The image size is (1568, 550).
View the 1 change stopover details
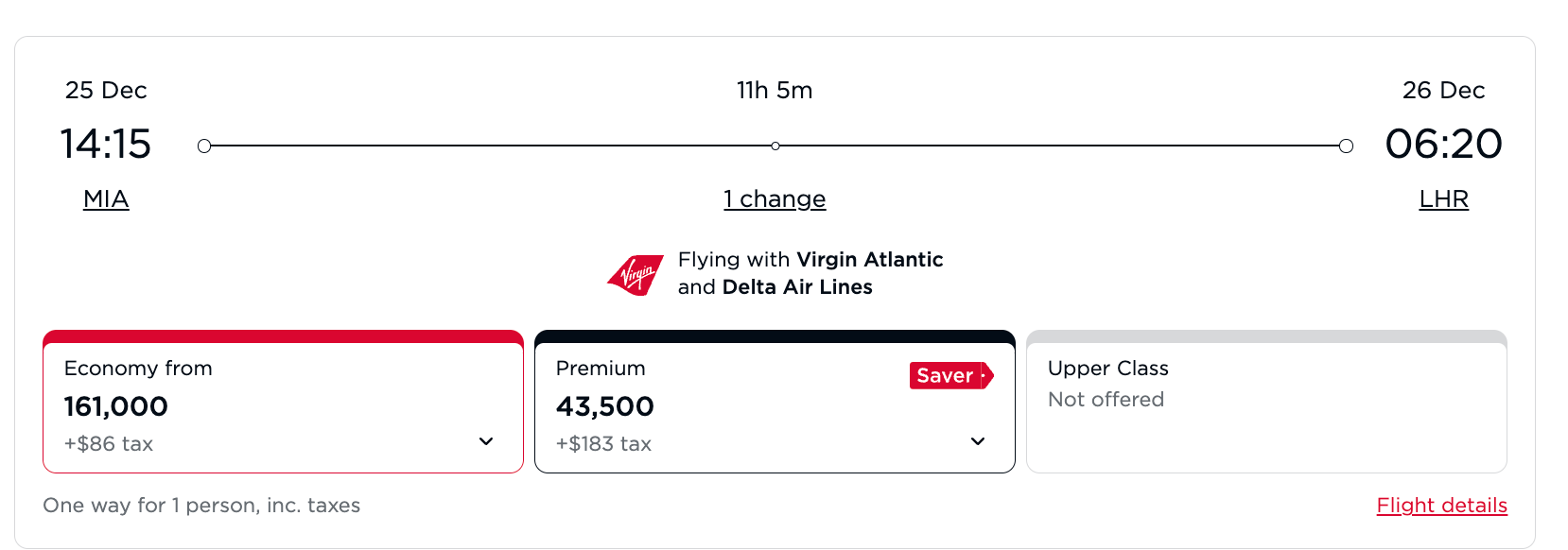coord(775,199)
